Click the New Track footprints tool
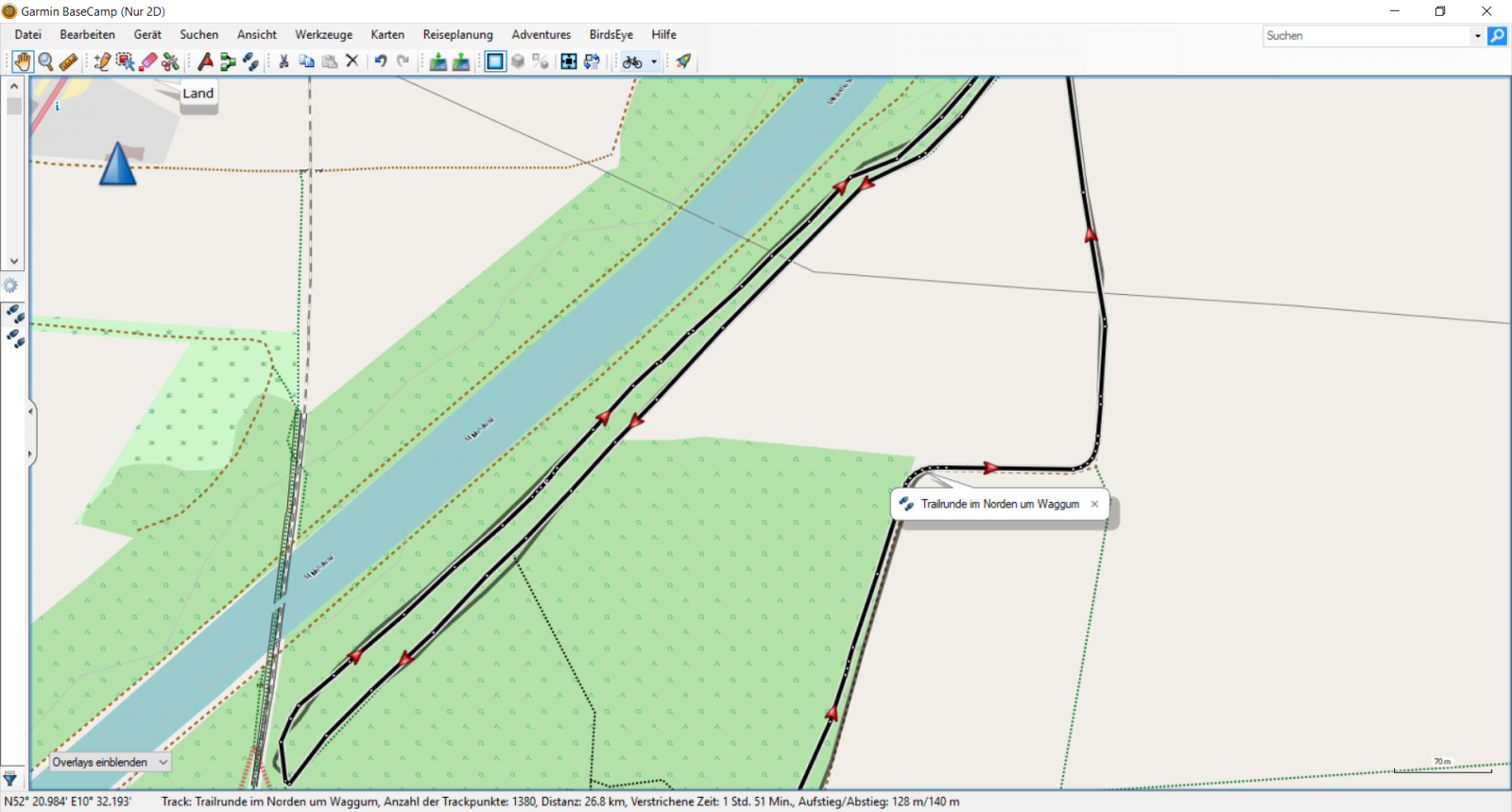This screenshot has height=812, width=1512. (x=250, y=61)
